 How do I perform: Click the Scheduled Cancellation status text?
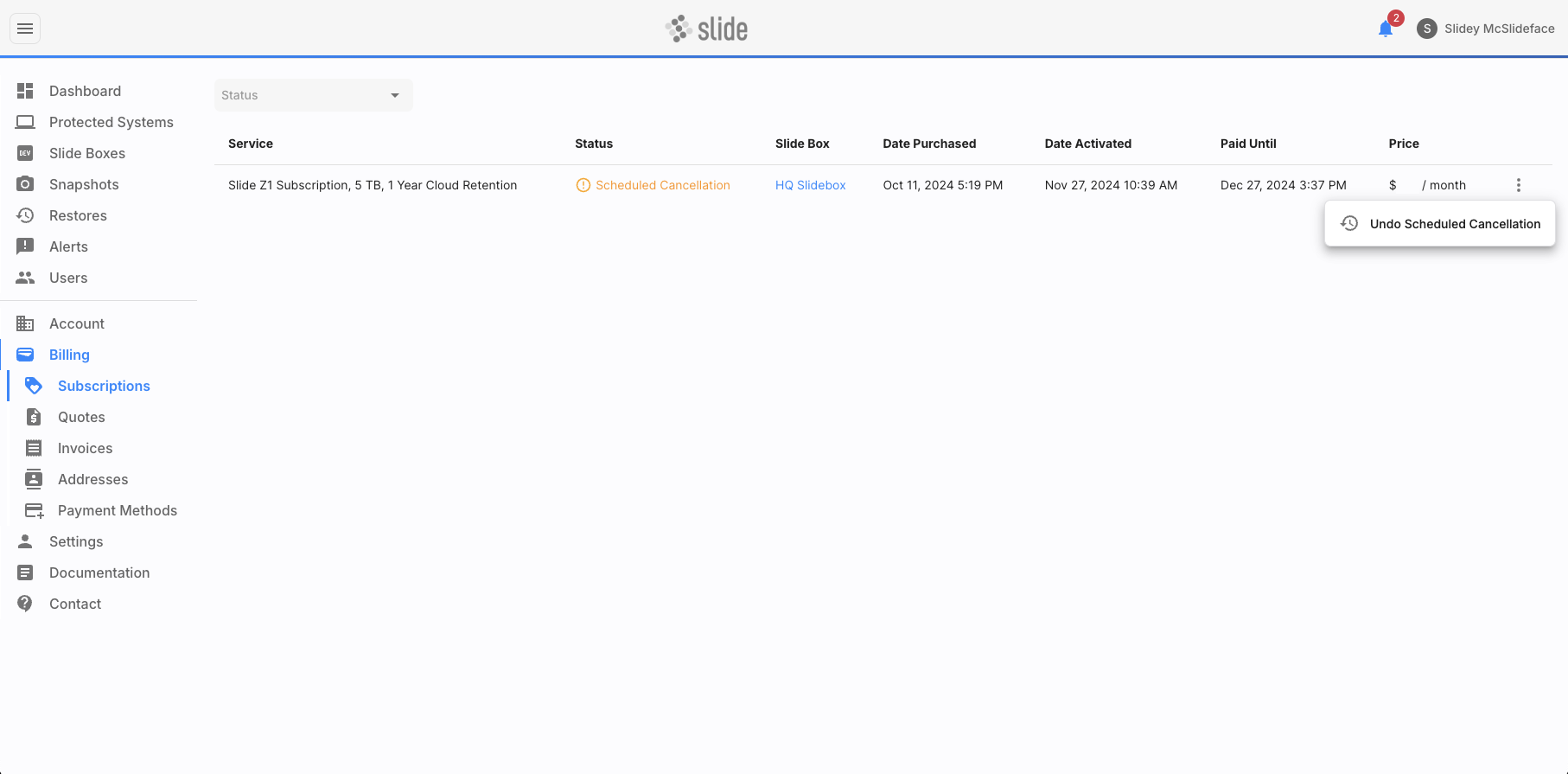(663, 185)
